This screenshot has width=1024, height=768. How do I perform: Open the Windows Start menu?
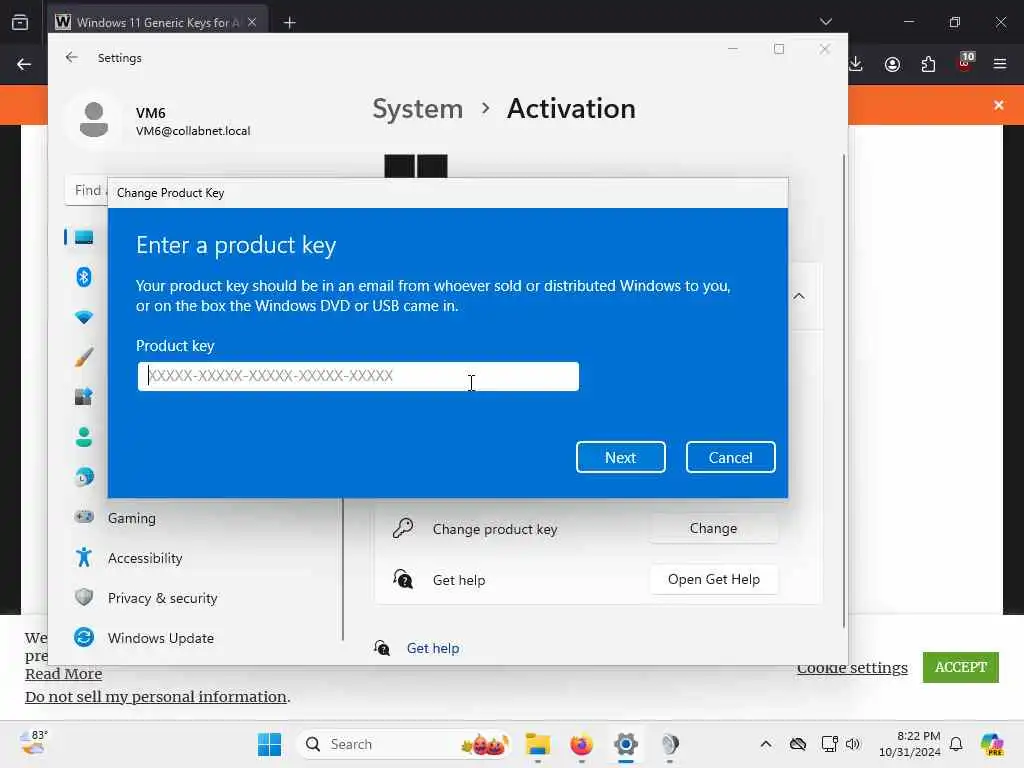269,744
